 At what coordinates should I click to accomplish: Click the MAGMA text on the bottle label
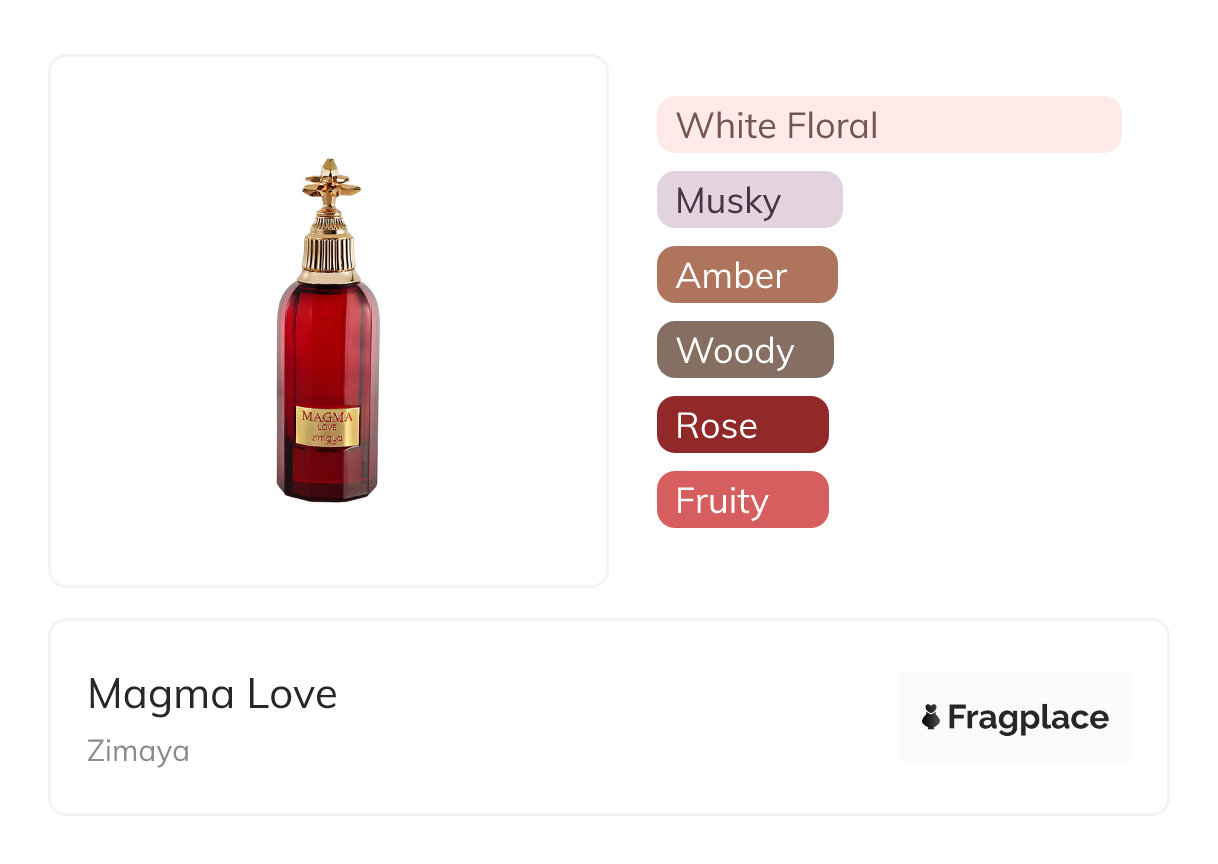pyautogui.click(x=328, y=415)
